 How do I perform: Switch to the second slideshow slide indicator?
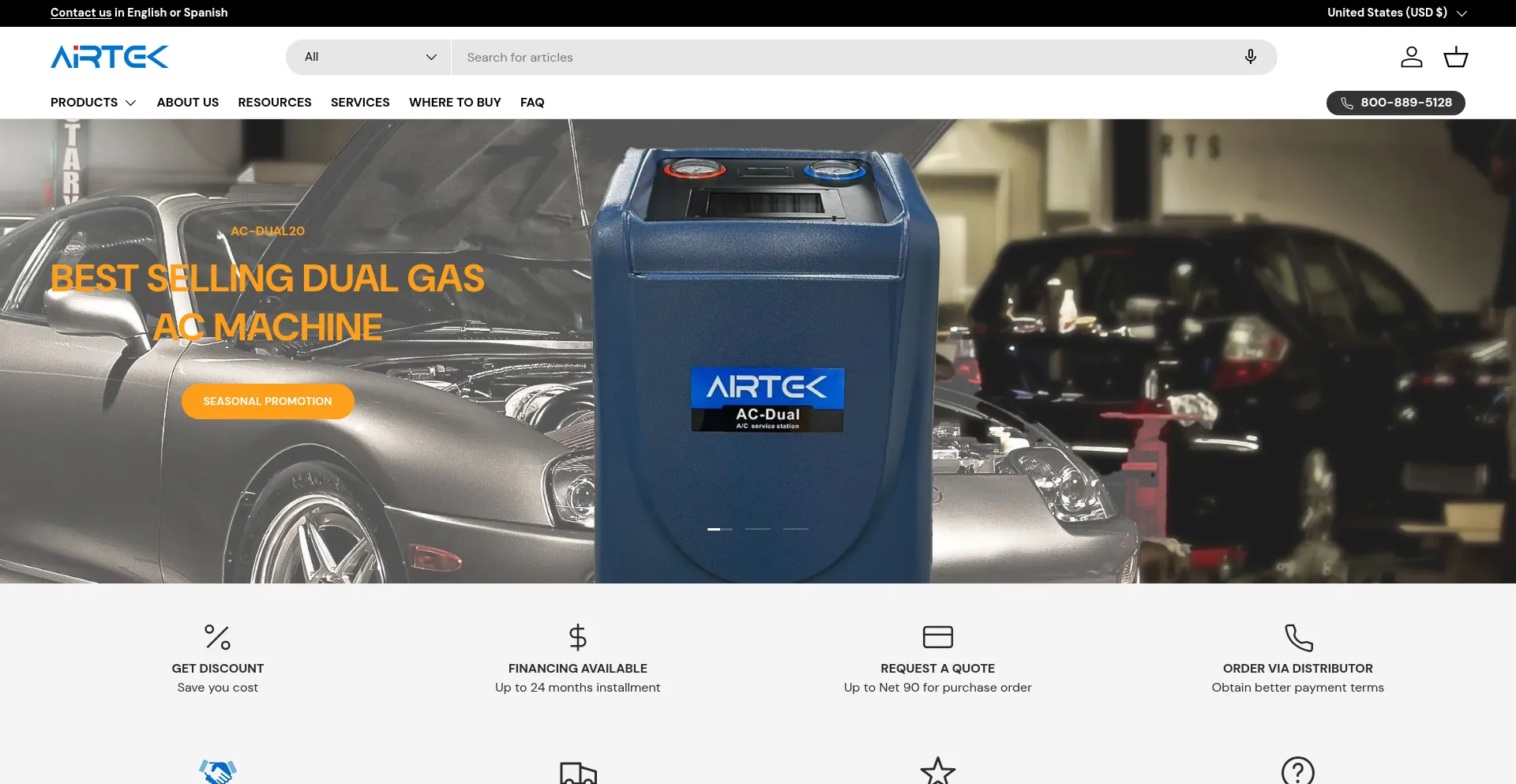pos(758,529)
